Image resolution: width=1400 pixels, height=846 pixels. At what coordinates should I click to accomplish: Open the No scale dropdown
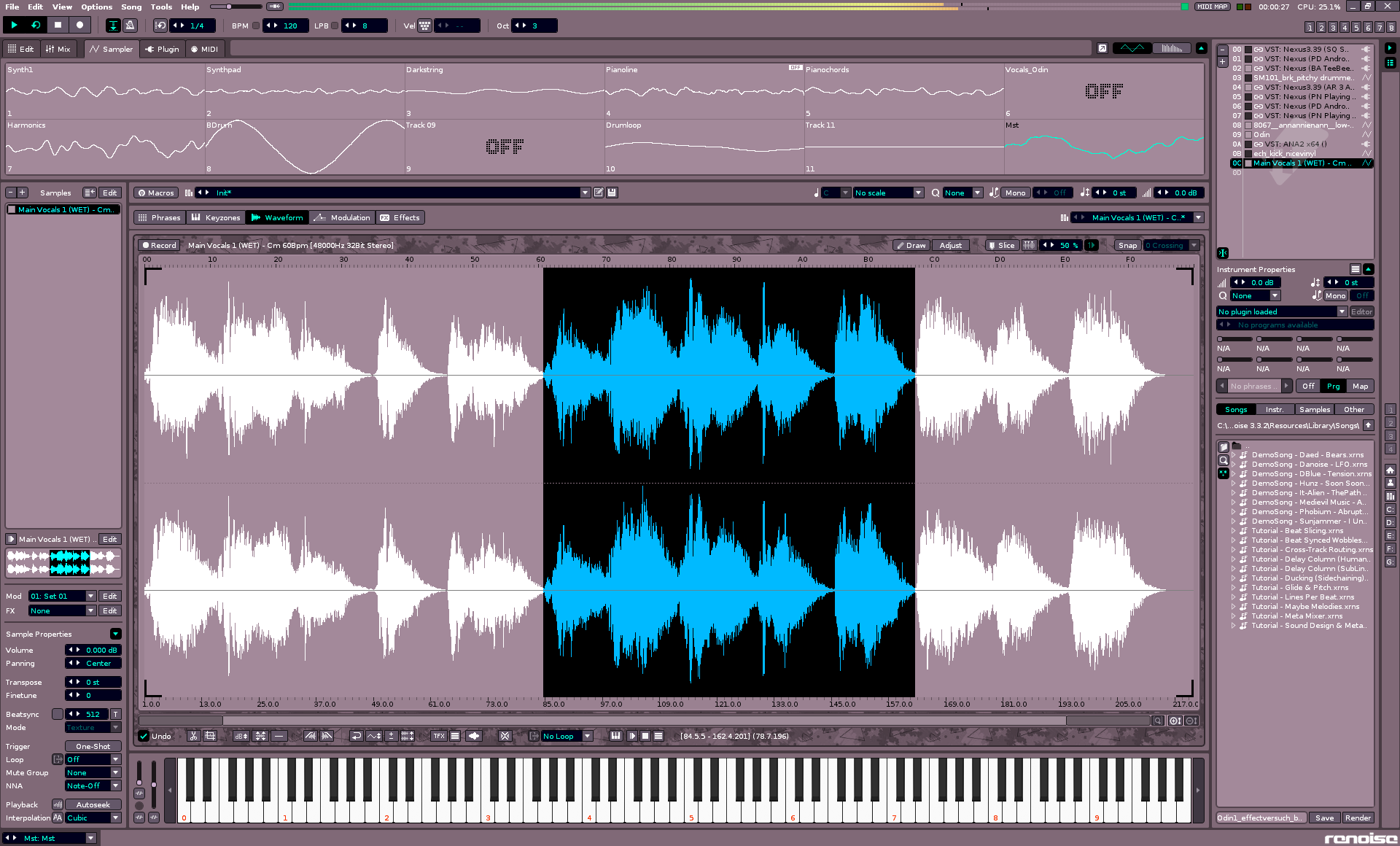[x=888, y=193]
